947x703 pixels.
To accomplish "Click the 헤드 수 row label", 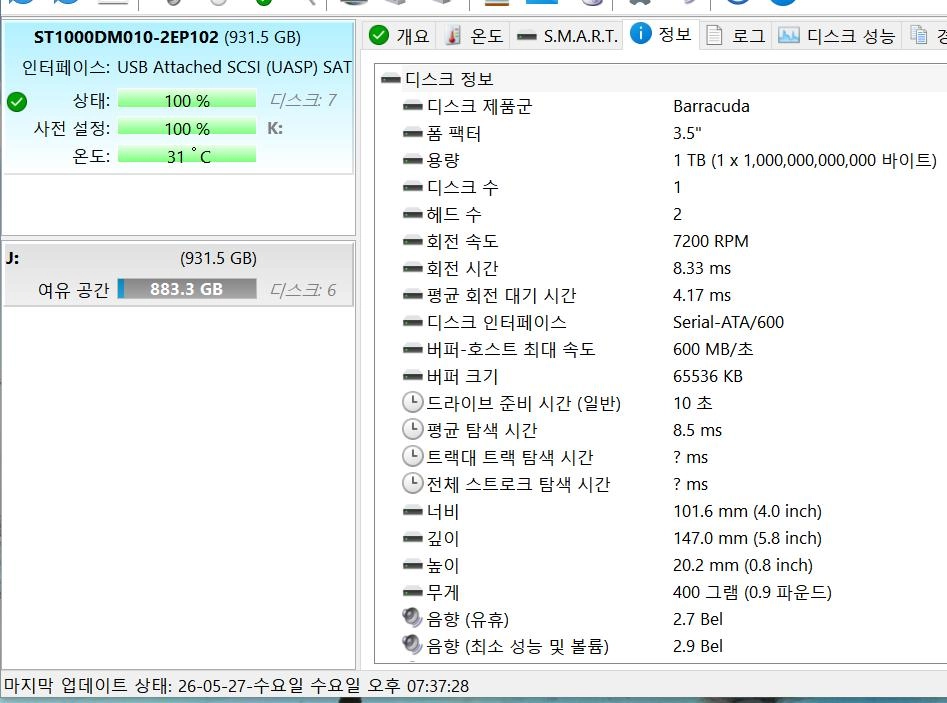I will [454, 214].
